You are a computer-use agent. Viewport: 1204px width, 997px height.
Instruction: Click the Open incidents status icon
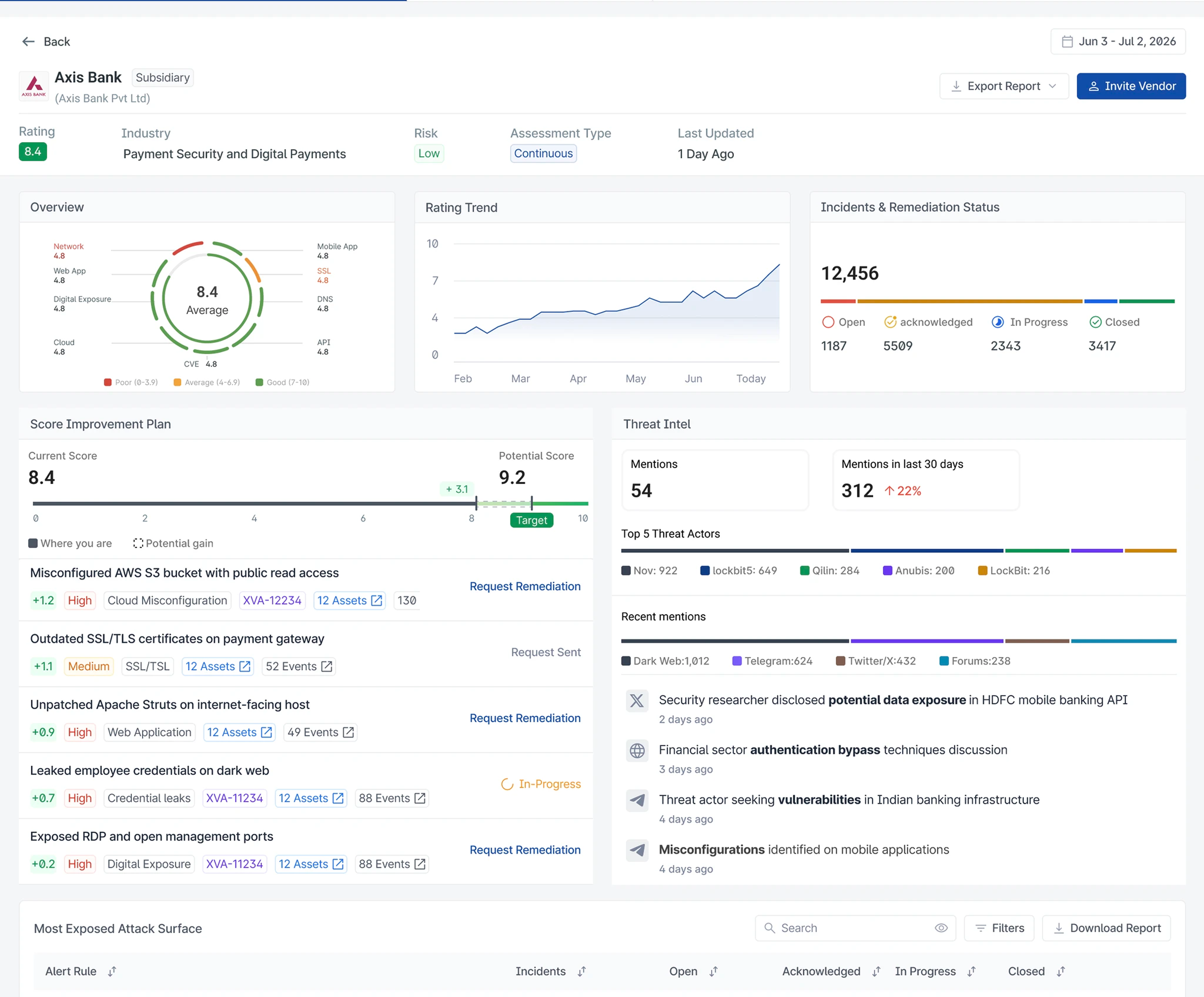click(828, 322)
